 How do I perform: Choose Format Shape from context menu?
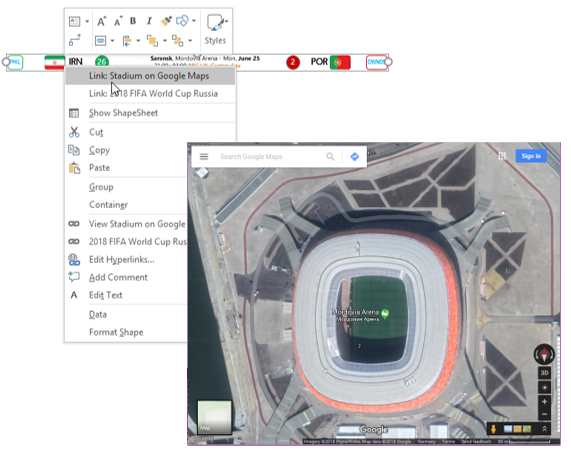(x=126, y=332)
